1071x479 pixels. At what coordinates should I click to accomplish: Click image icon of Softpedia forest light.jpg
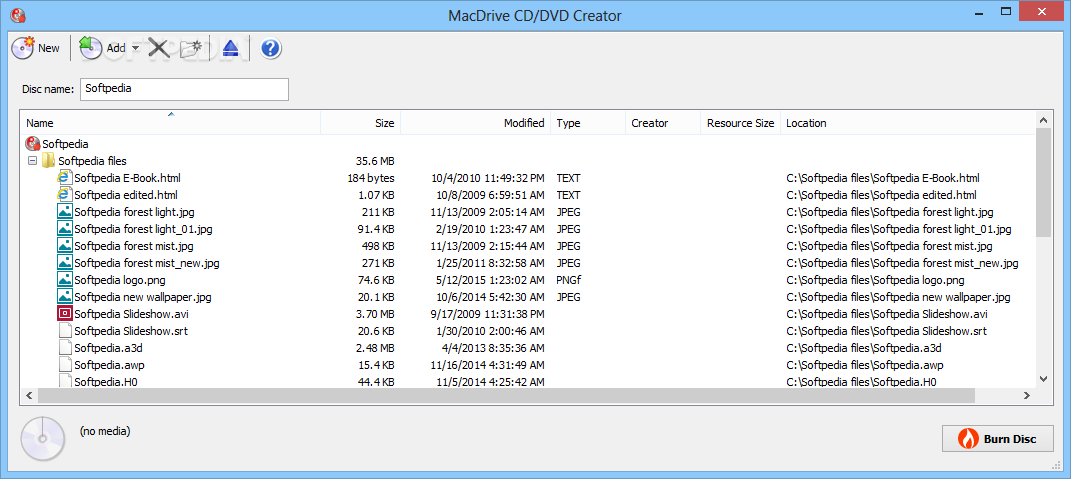[65, 212]
